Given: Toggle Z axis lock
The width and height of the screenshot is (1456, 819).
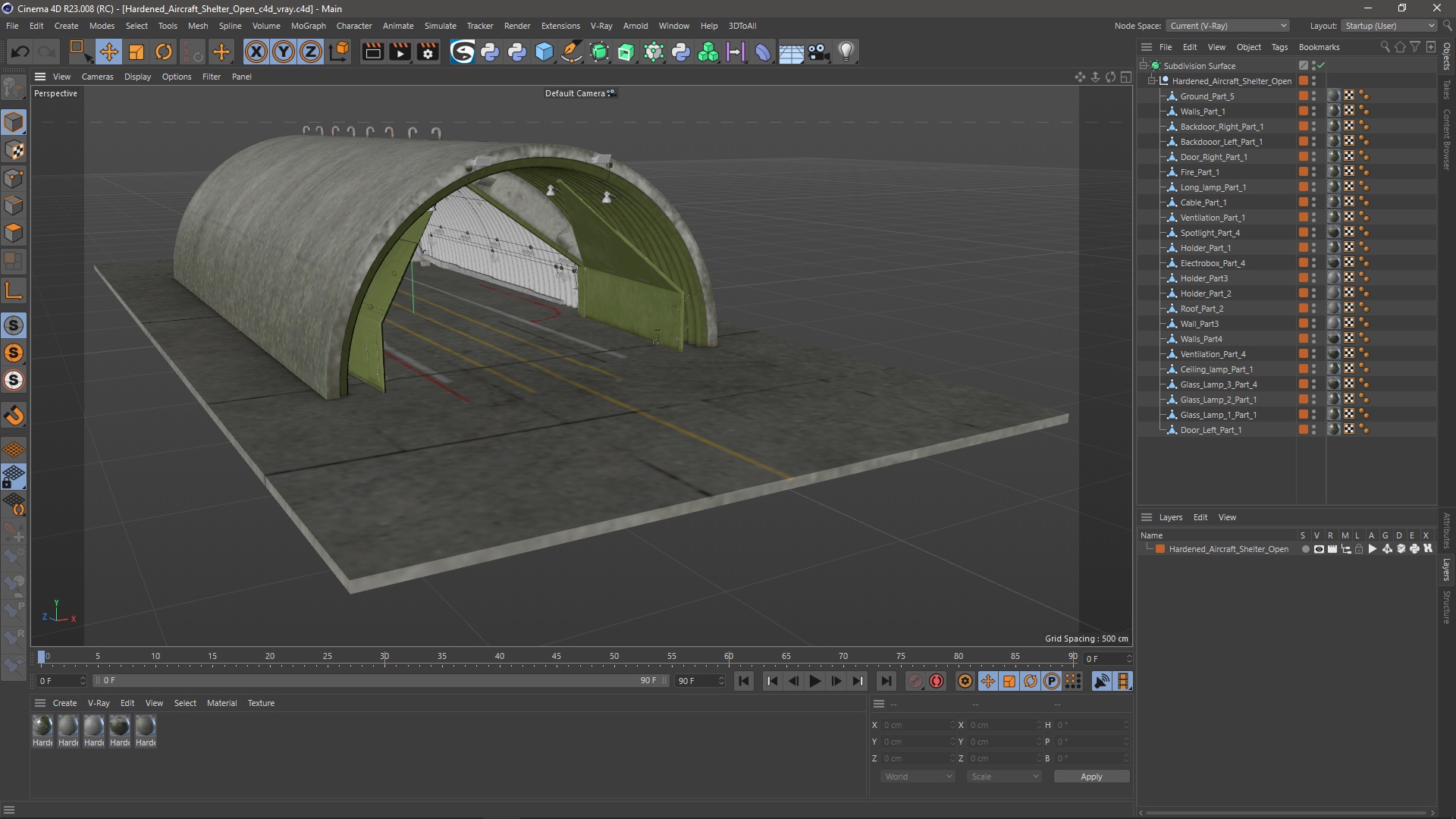Looking at the screenshot, I should click(x=311, y=52).
